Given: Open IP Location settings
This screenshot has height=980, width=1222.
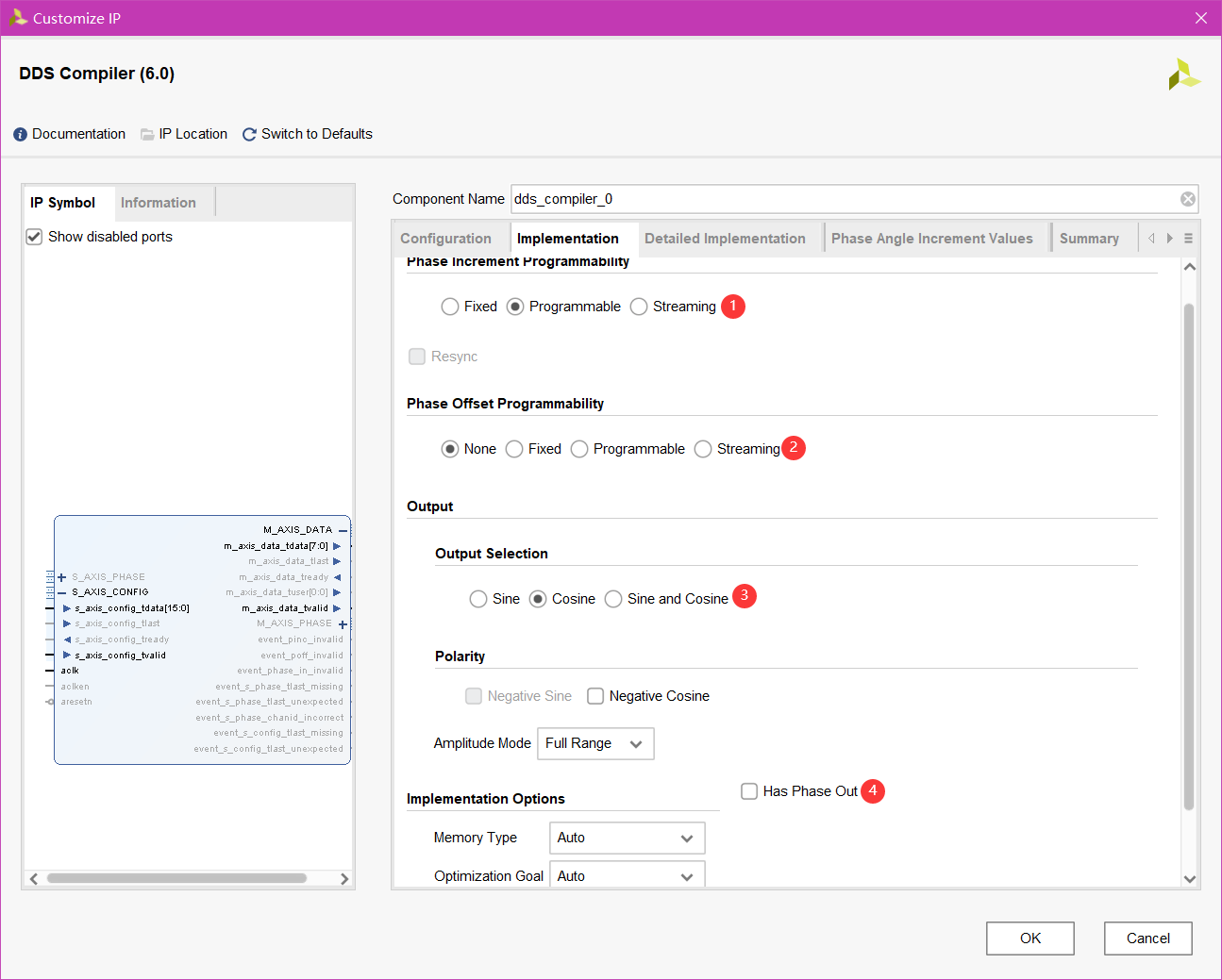Looking at the screenshot, I should point(184,134).
